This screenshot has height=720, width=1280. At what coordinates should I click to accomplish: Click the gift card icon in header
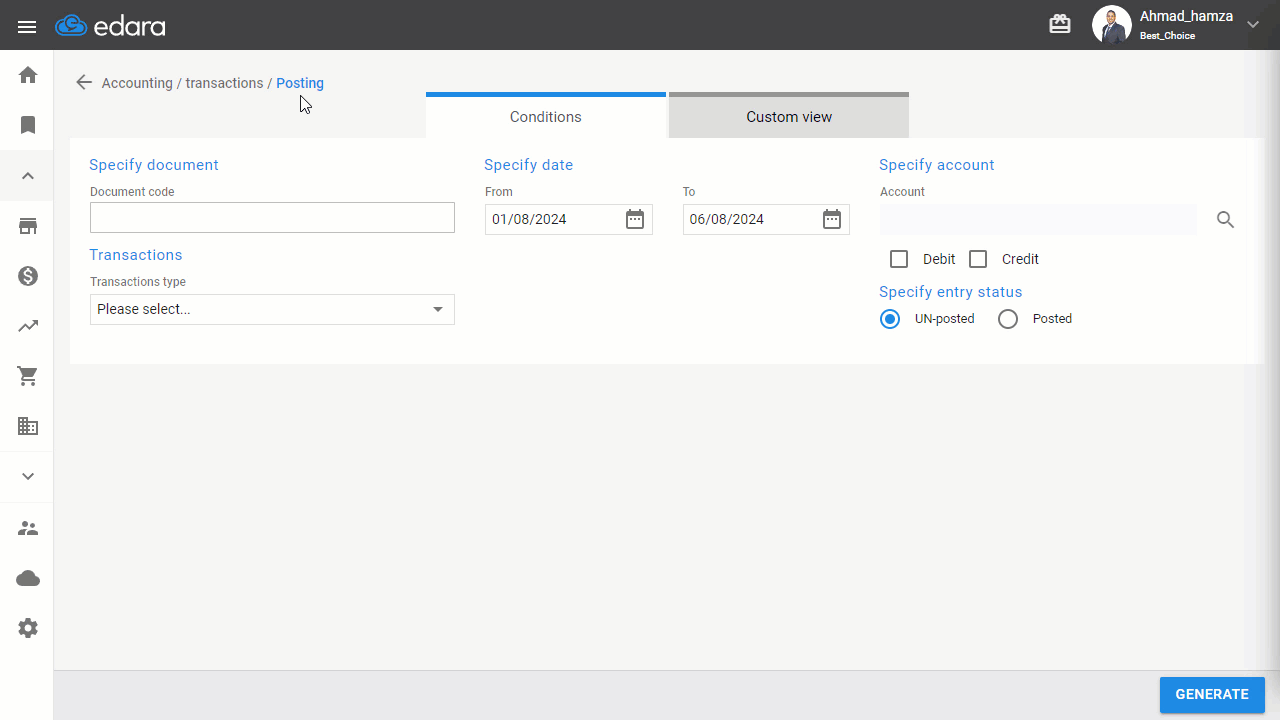pos(1060,24)
